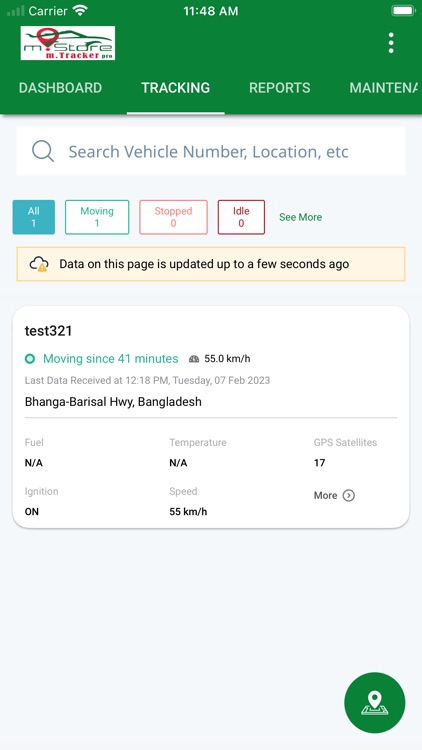Tap the Fuel label
The image size is (422, 750).
[34, 442]
